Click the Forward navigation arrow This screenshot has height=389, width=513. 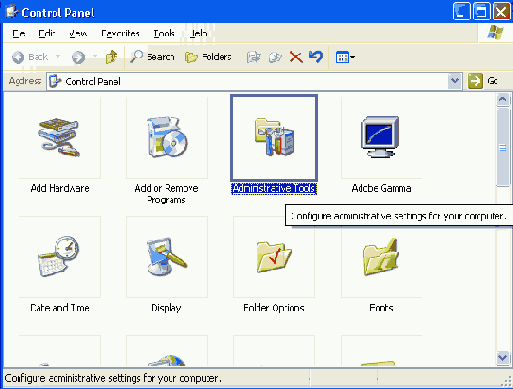[x=78, y=57]
